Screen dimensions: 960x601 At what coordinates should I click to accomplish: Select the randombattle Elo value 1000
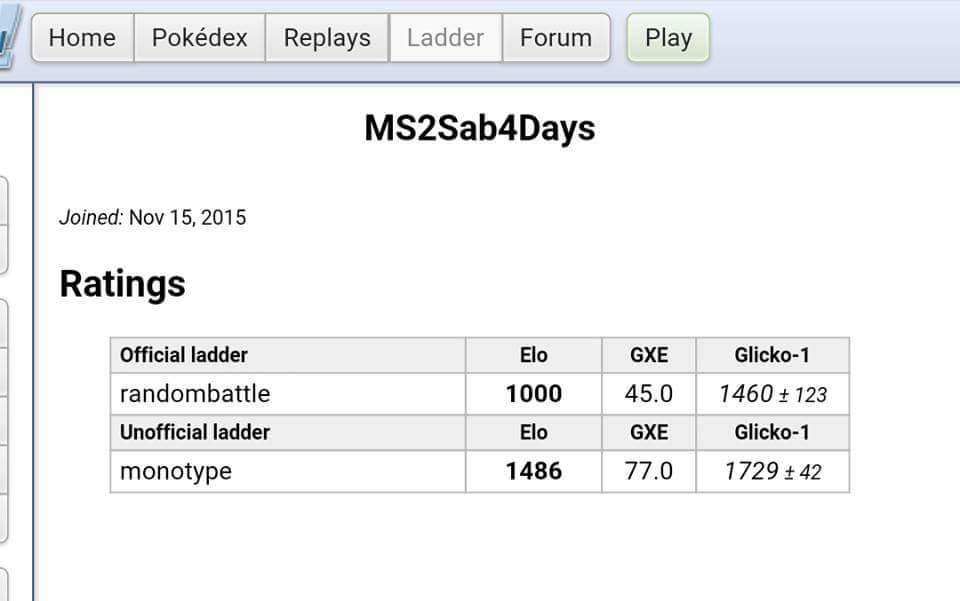coord(534,394)
